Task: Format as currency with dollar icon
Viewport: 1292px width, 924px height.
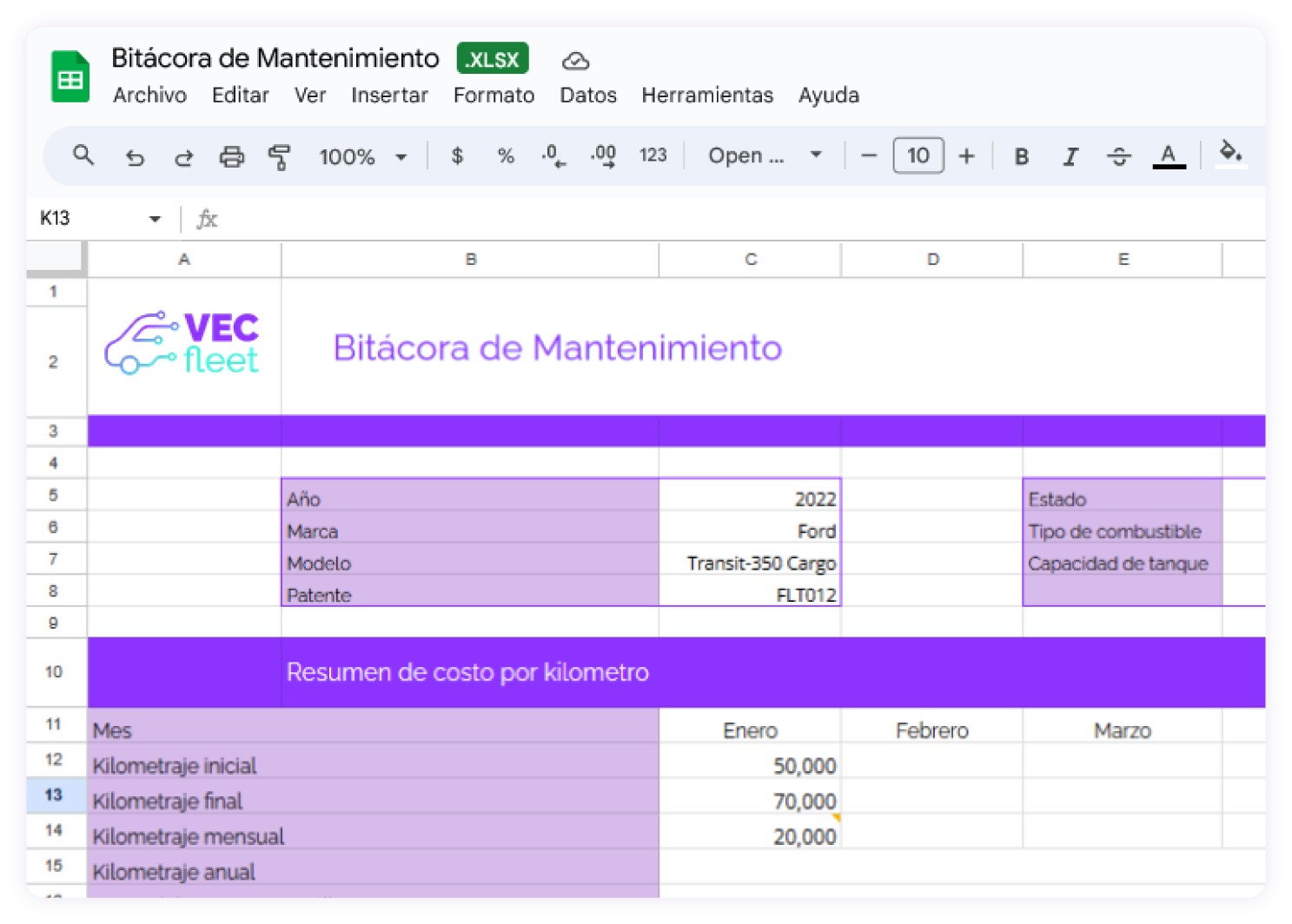Action: (457, 156)
